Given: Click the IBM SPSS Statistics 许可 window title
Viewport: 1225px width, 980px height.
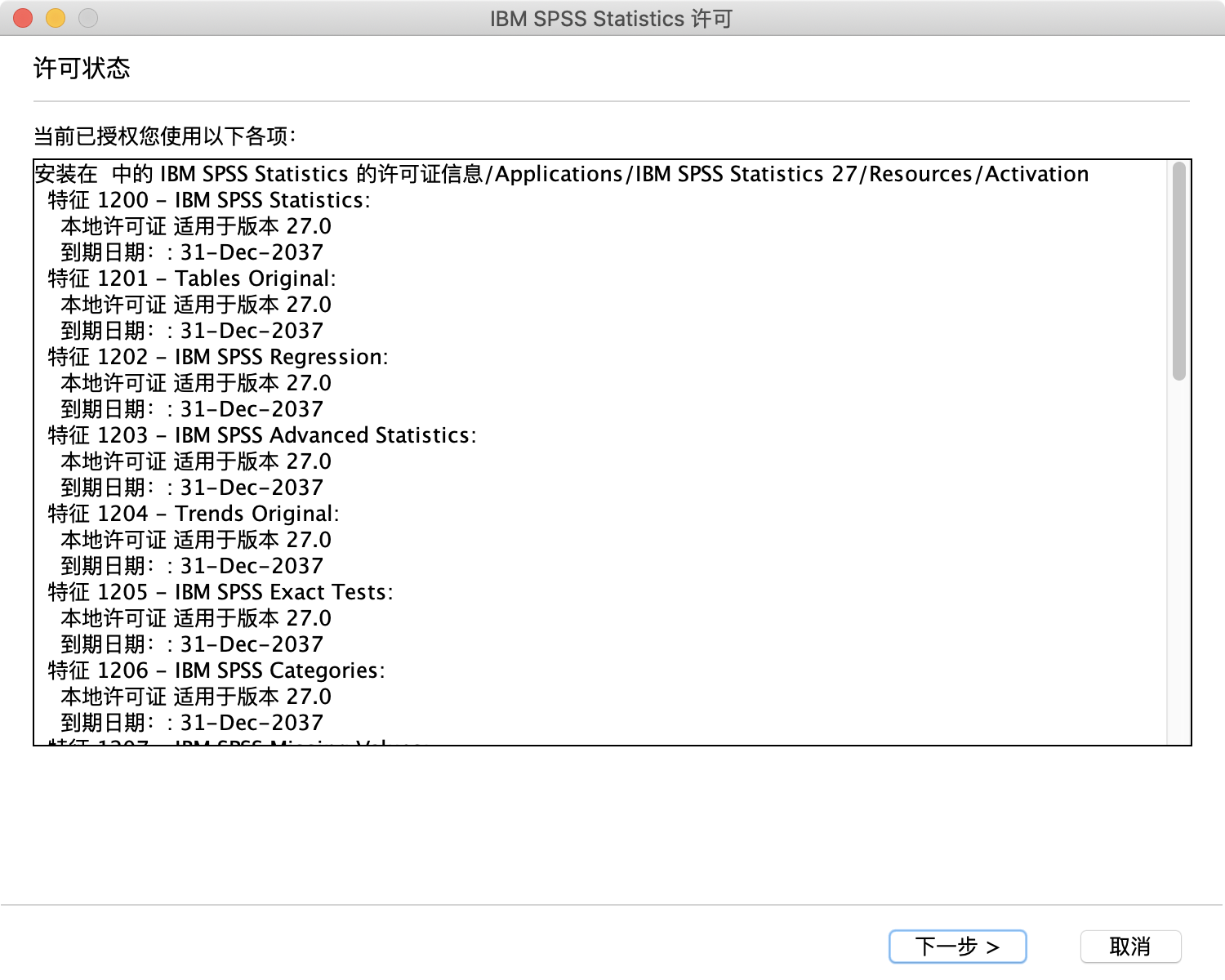Looking at the screenshot, I should pos(611,18).
